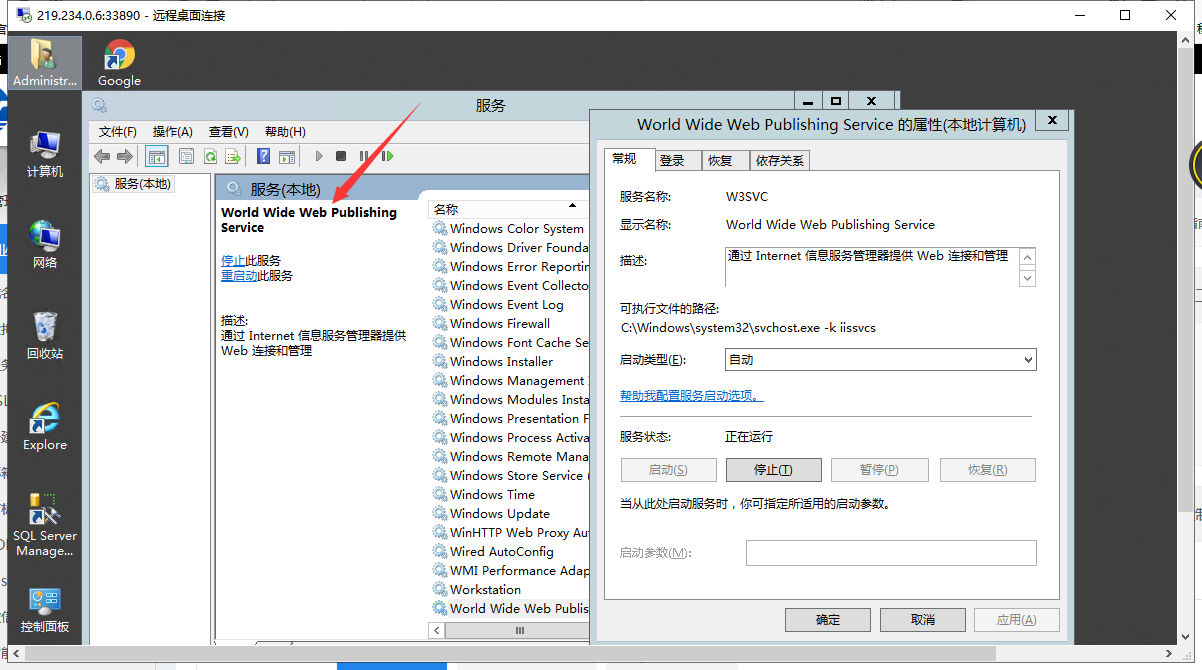Click the Start Service play icon
Screen dimensions: 1202x670
pos(319,156)
